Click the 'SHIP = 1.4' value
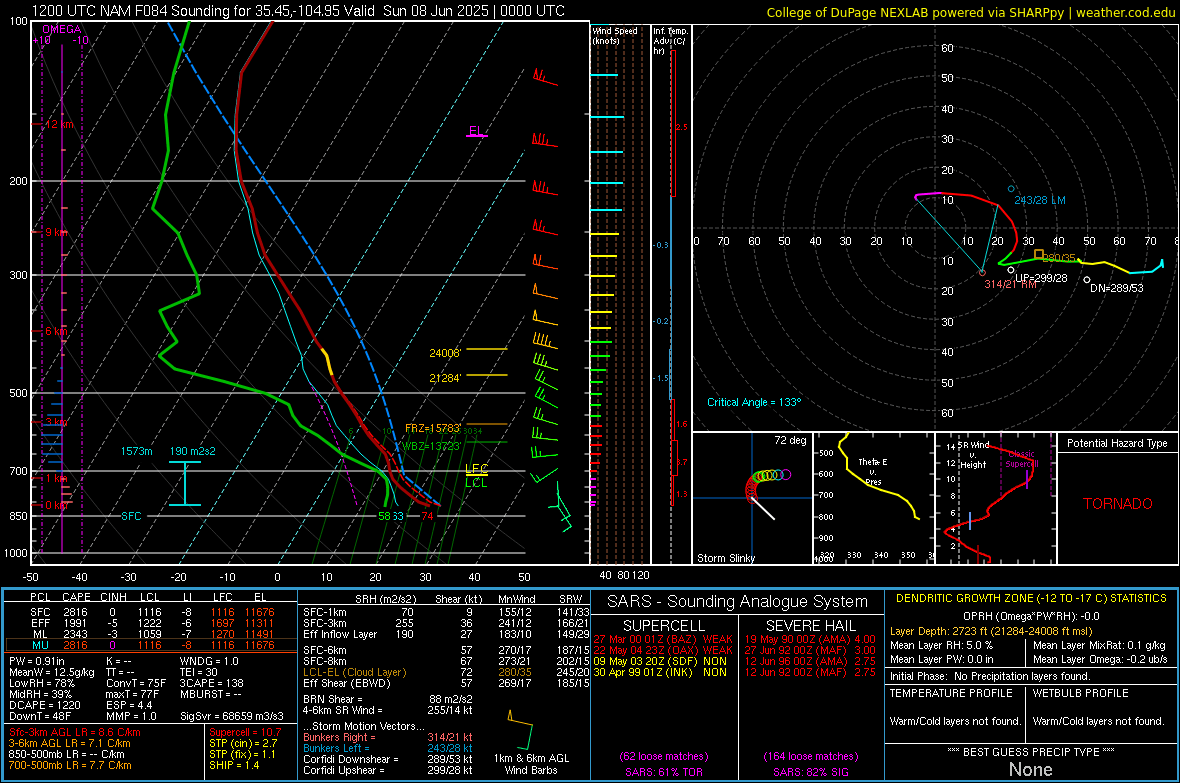1180x783 pixels. click(x=234, y=765)
